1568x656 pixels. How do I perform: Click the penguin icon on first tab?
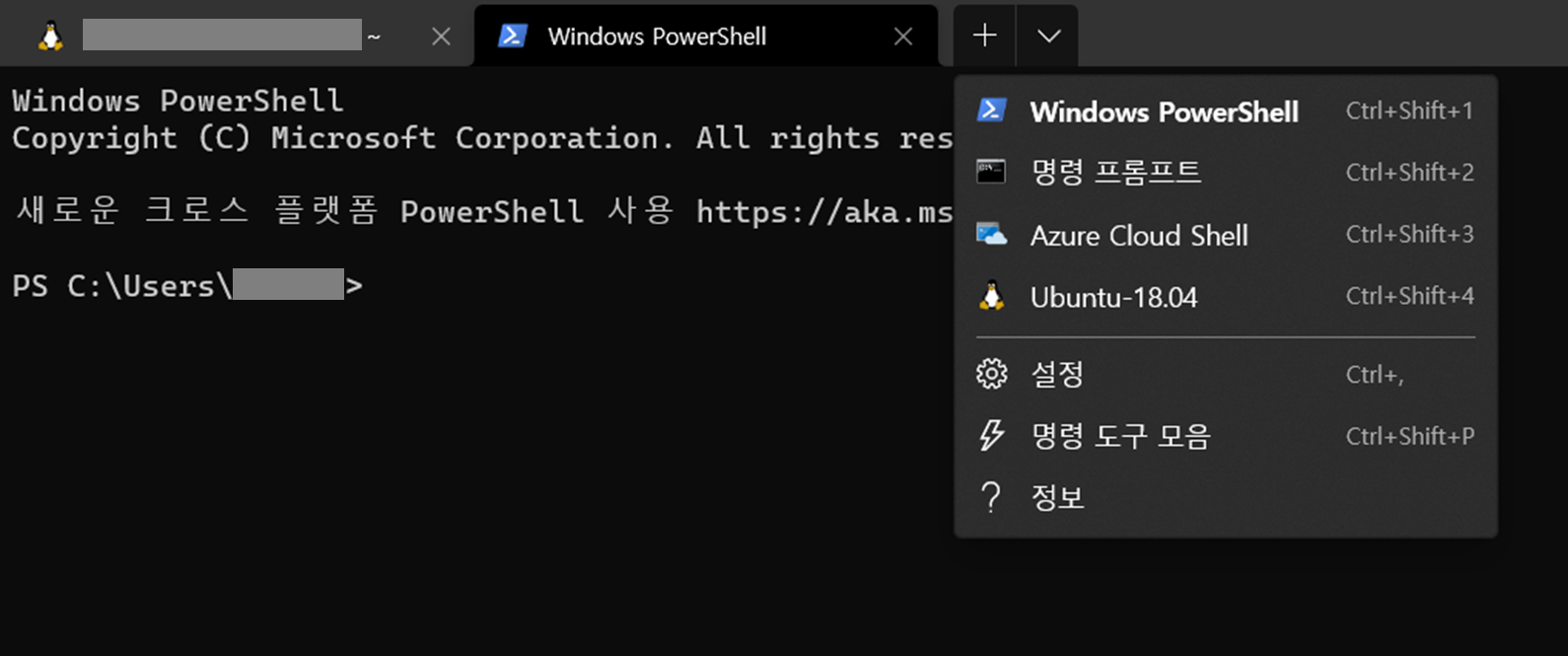point(50,36)
